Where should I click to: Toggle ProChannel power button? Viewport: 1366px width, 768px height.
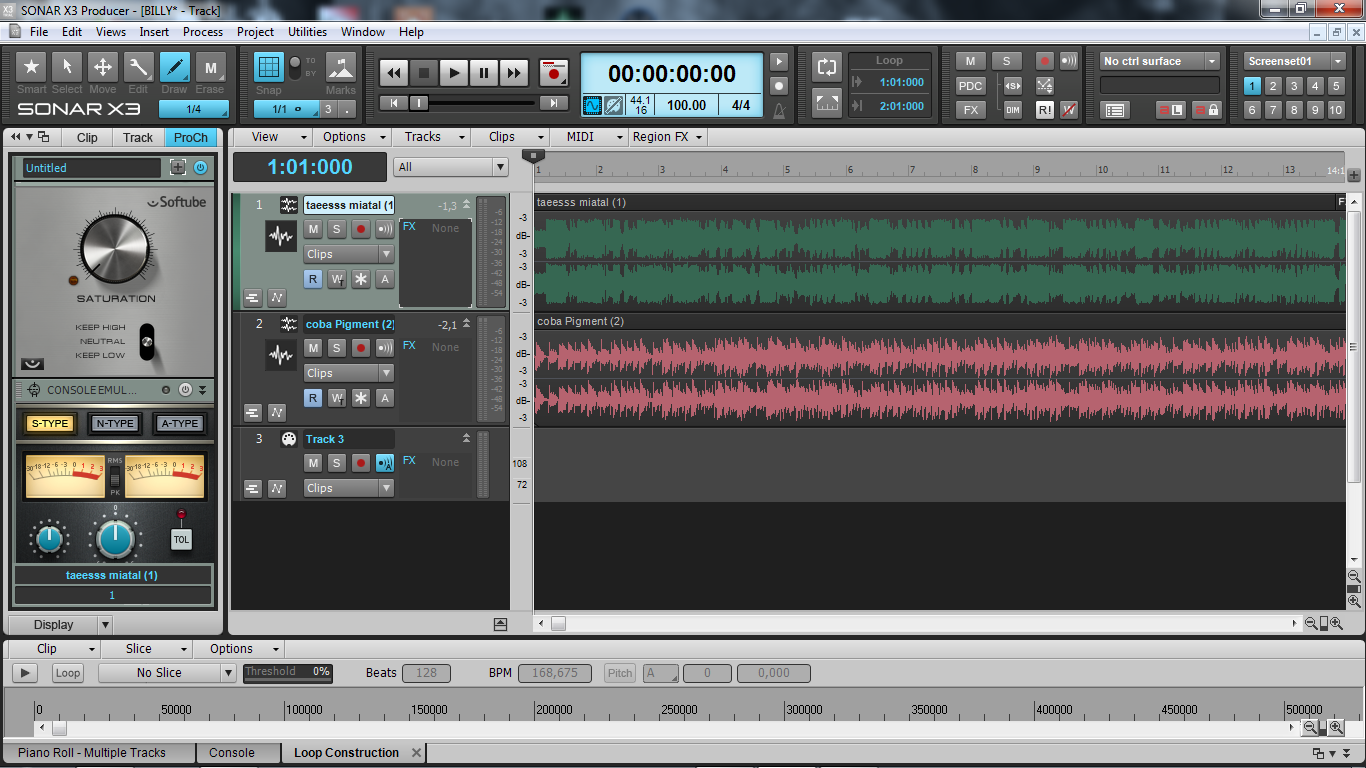coord(201,168)
